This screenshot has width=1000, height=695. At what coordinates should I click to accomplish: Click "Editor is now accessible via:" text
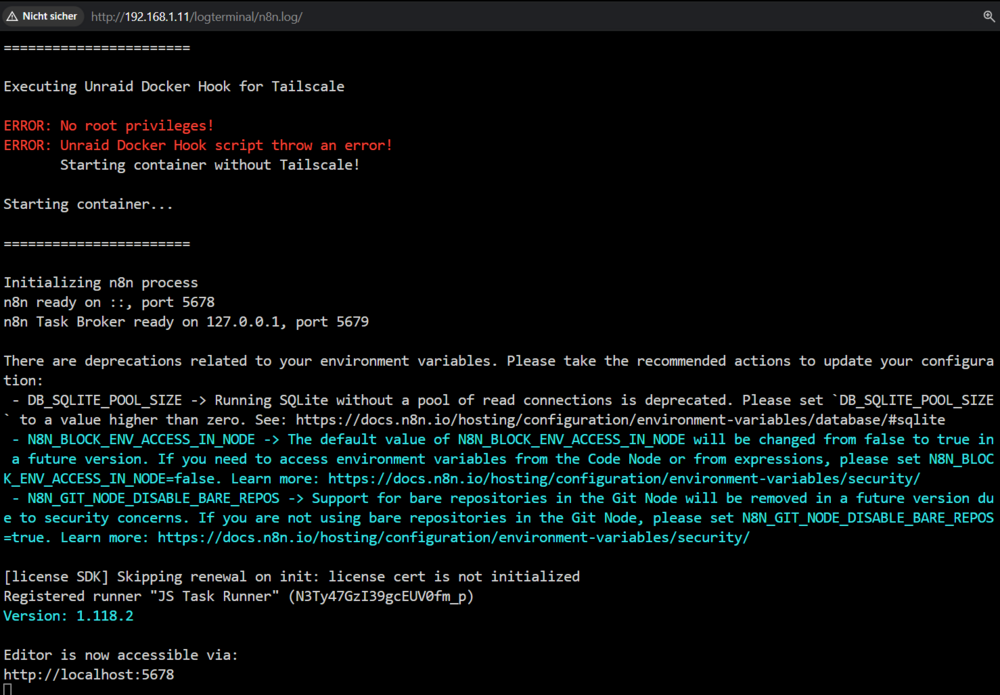point(121,655)
